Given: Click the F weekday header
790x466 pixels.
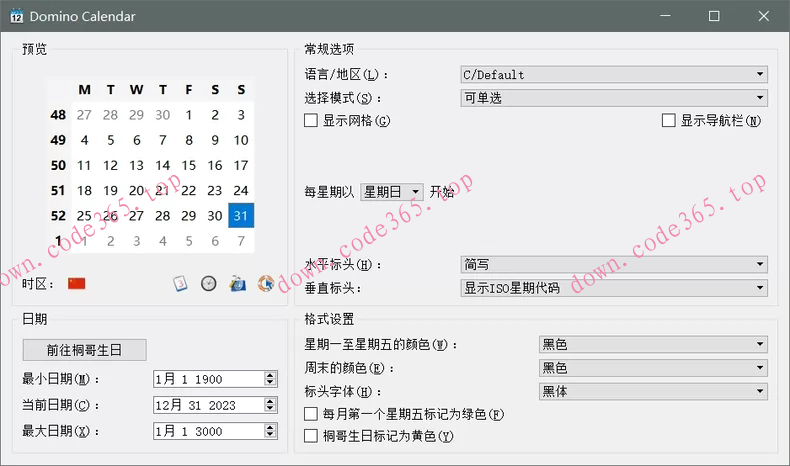Looking at the screenshot, I should pos(188,90).
